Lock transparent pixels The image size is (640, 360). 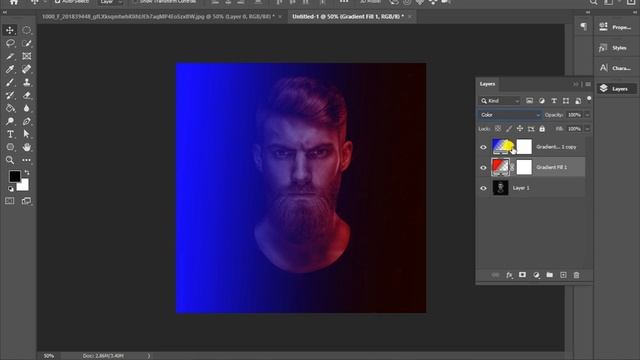498,129
